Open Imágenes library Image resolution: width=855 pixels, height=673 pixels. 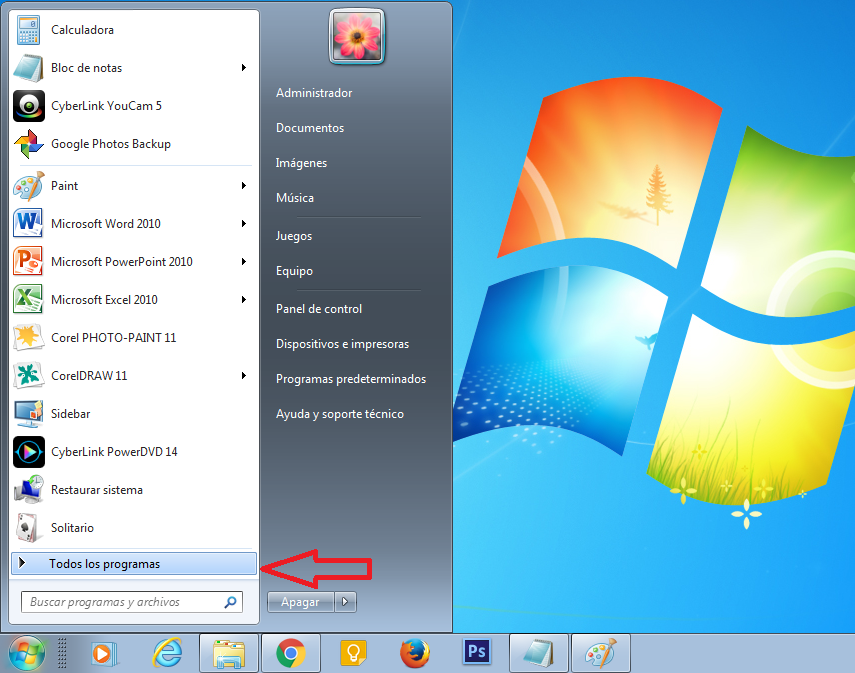pyautogui.click(x=302, y=163)
